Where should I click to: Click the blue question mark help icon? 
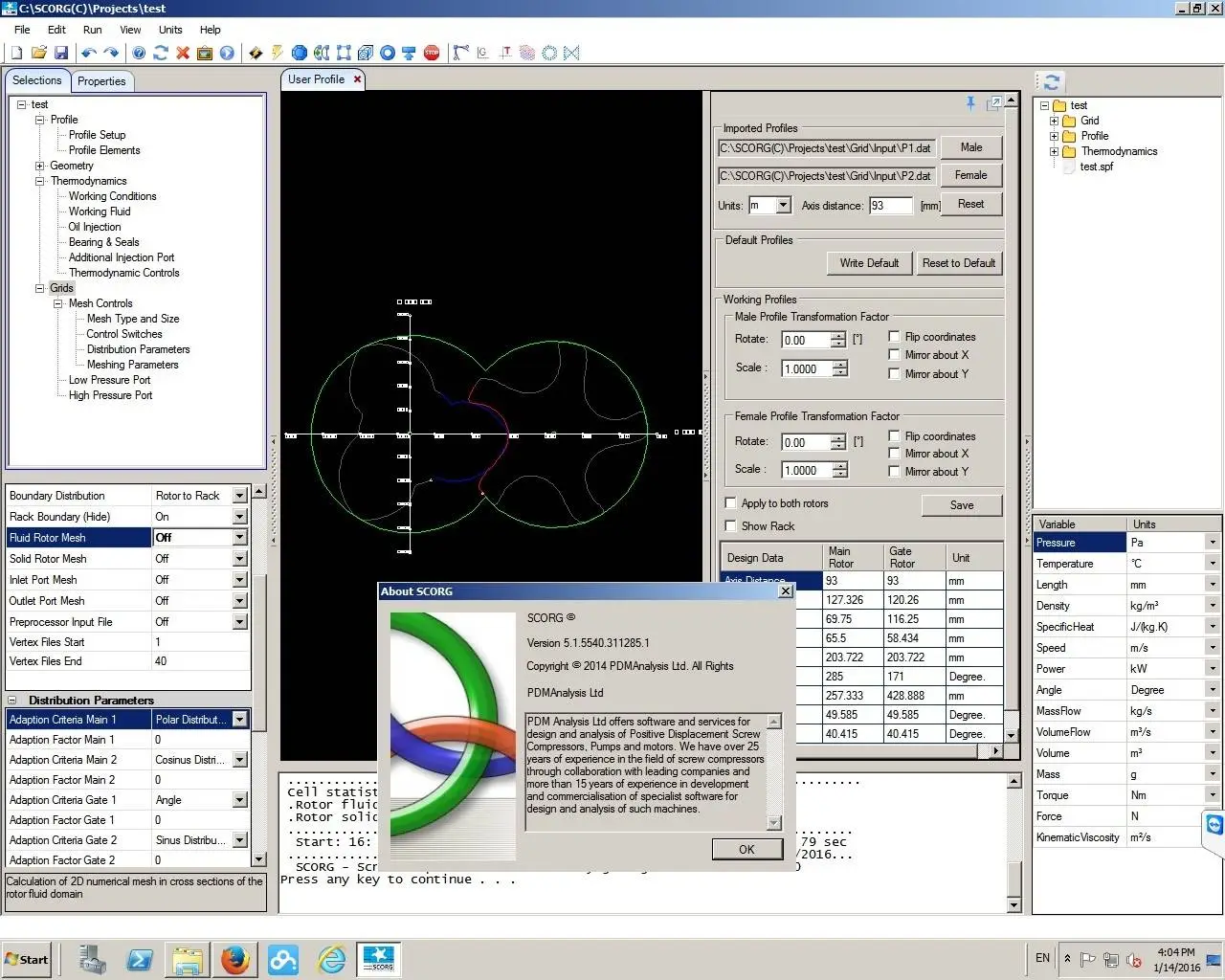click(x=139, y=53)
